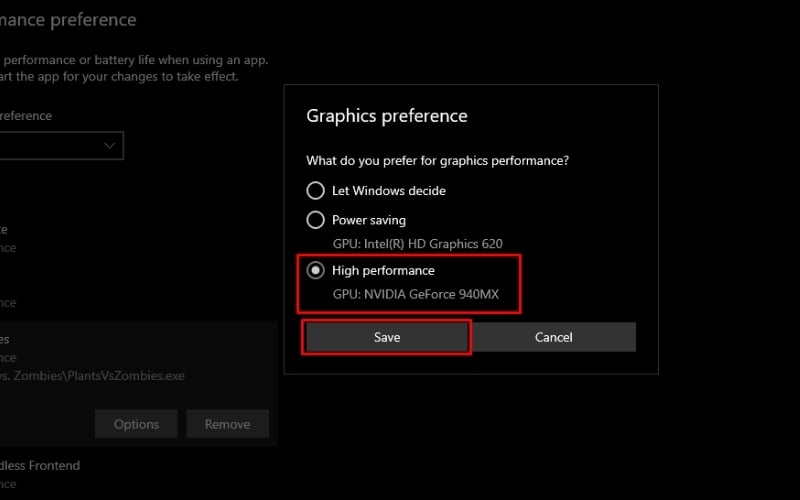Click the Intel HD Graphics 620 GPU text
Image resolution: width=800 pixels, height=500 pixels.
point(417,244)
